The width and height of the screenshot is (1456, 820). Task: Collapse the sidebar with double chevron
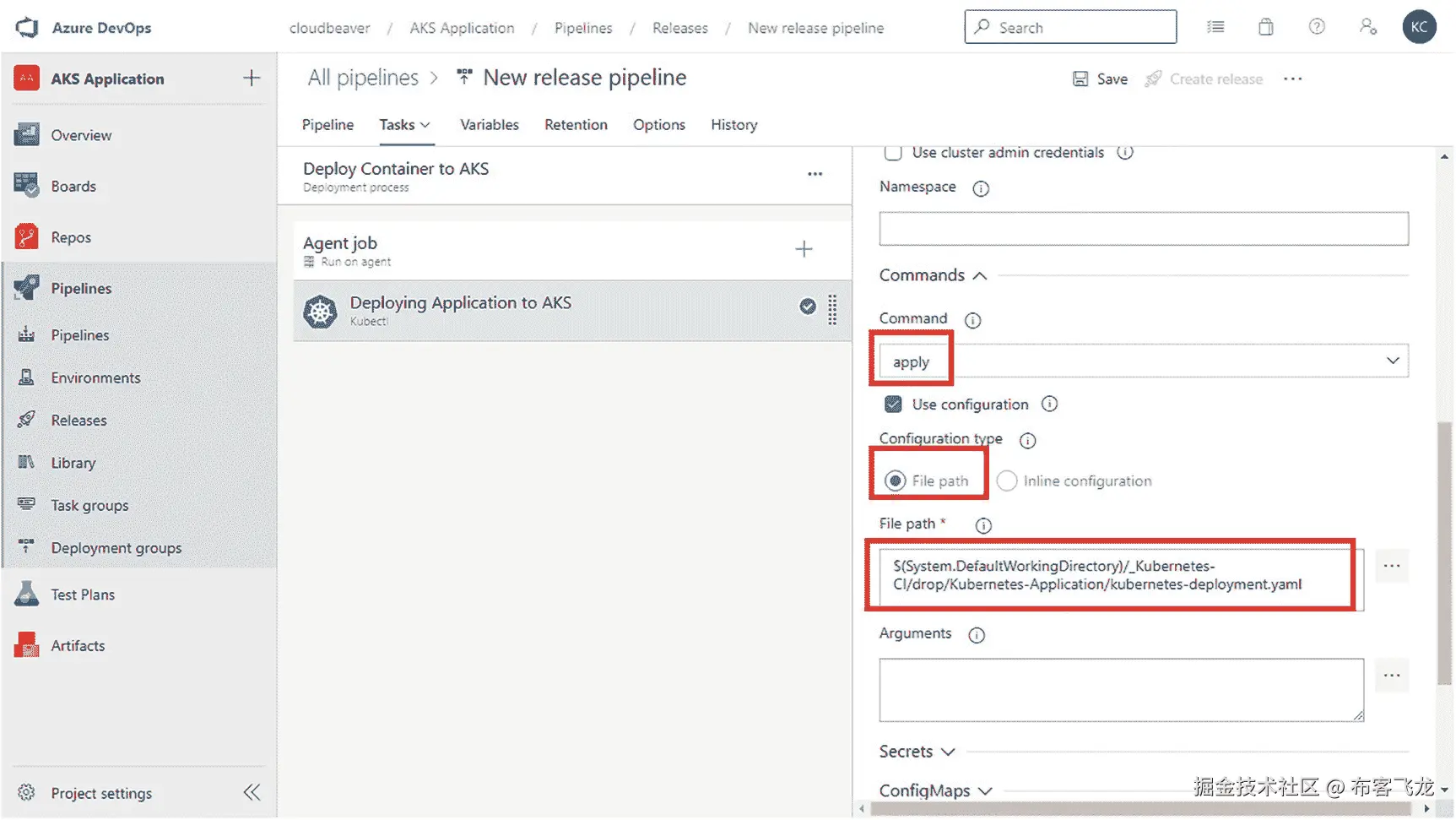pos(252,792)
